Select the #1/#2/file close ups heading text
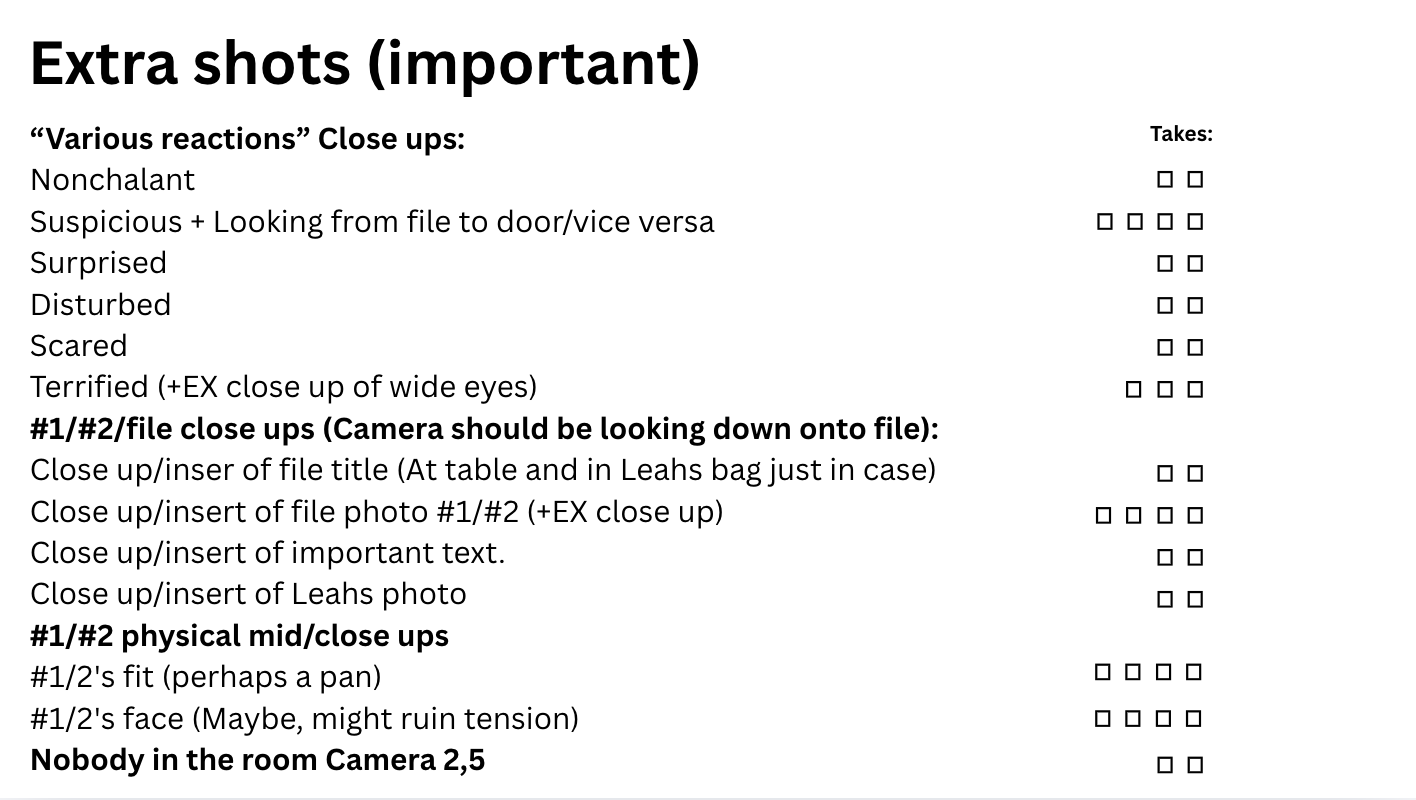 (x=484, y=428)
